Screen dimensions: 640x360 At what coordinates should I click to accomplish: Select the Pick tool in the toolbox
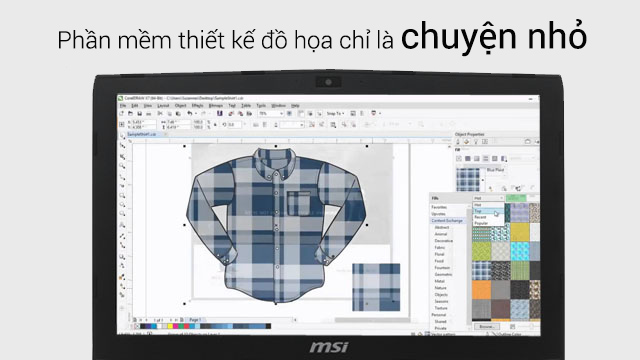[x=122, y=136]
